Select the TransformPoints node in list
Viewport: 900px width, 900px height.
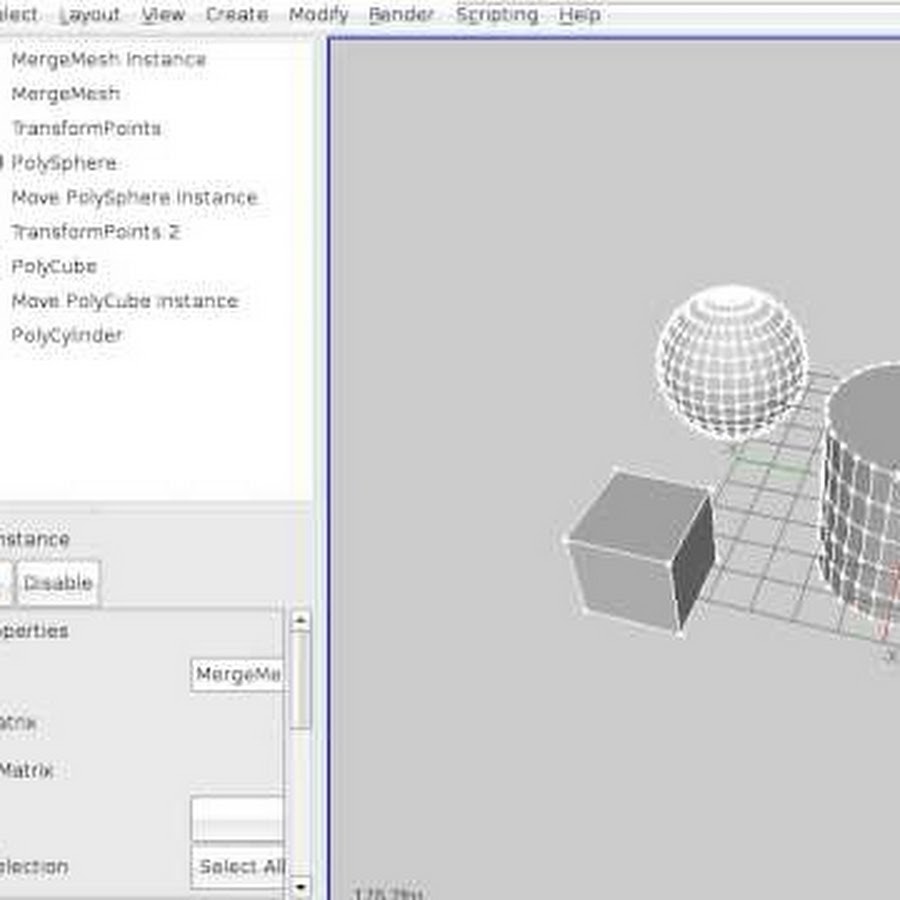coord(86,128)
